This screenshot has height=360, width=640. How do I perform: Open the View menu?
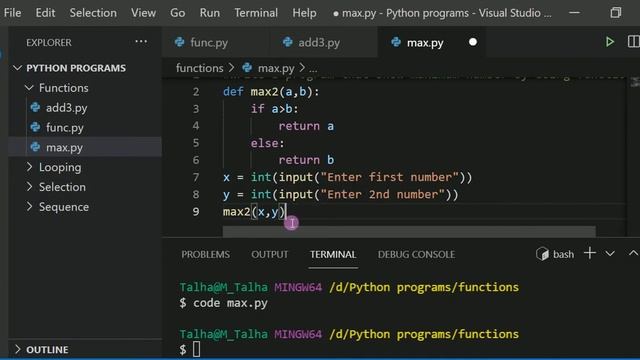[x=143, y=13]
